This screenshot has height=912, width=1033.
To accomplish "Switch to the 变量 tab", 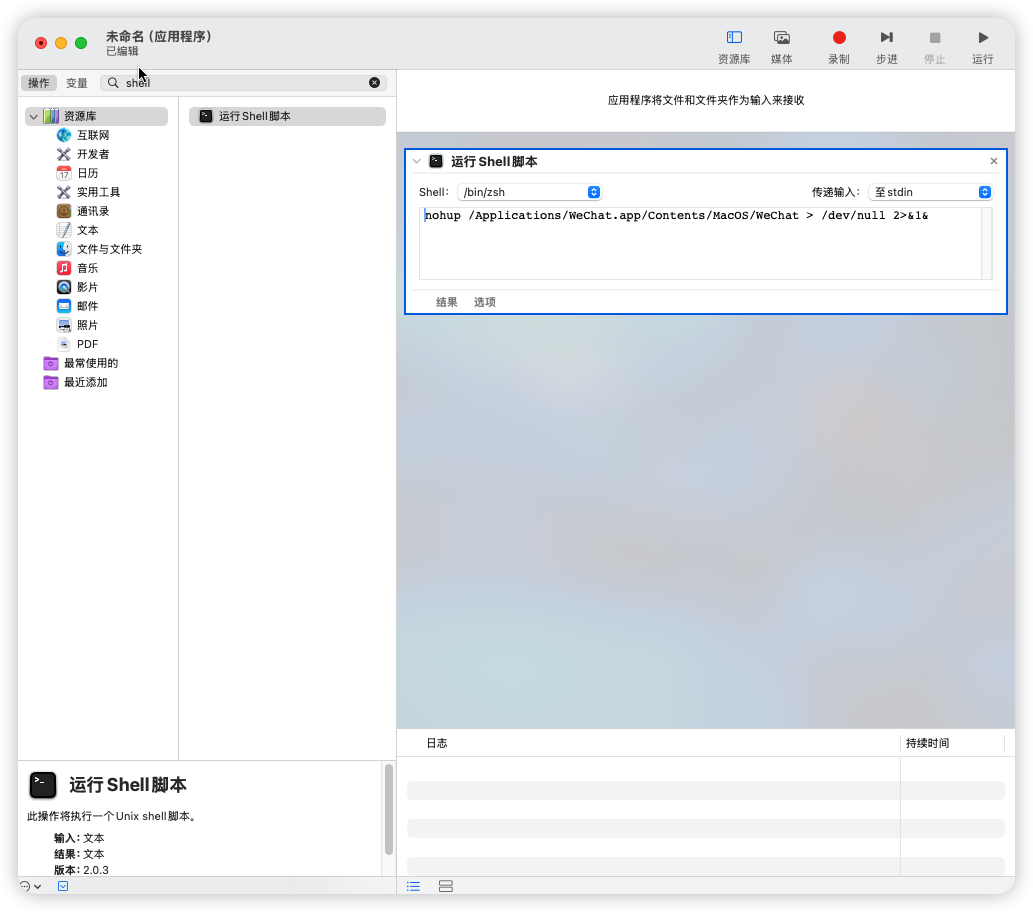I will pos(76,82).
